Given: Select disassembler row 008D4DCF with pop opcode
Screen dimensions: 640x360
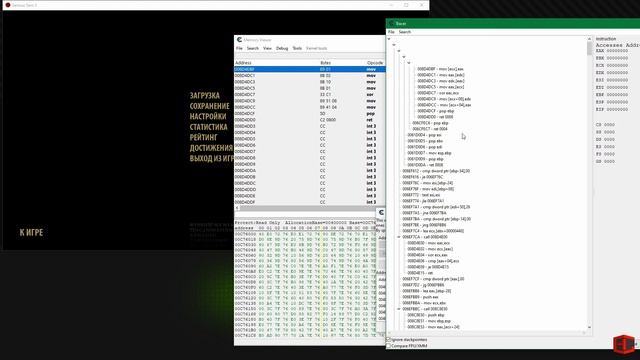Looking at the screenshot, I should 310,113.
